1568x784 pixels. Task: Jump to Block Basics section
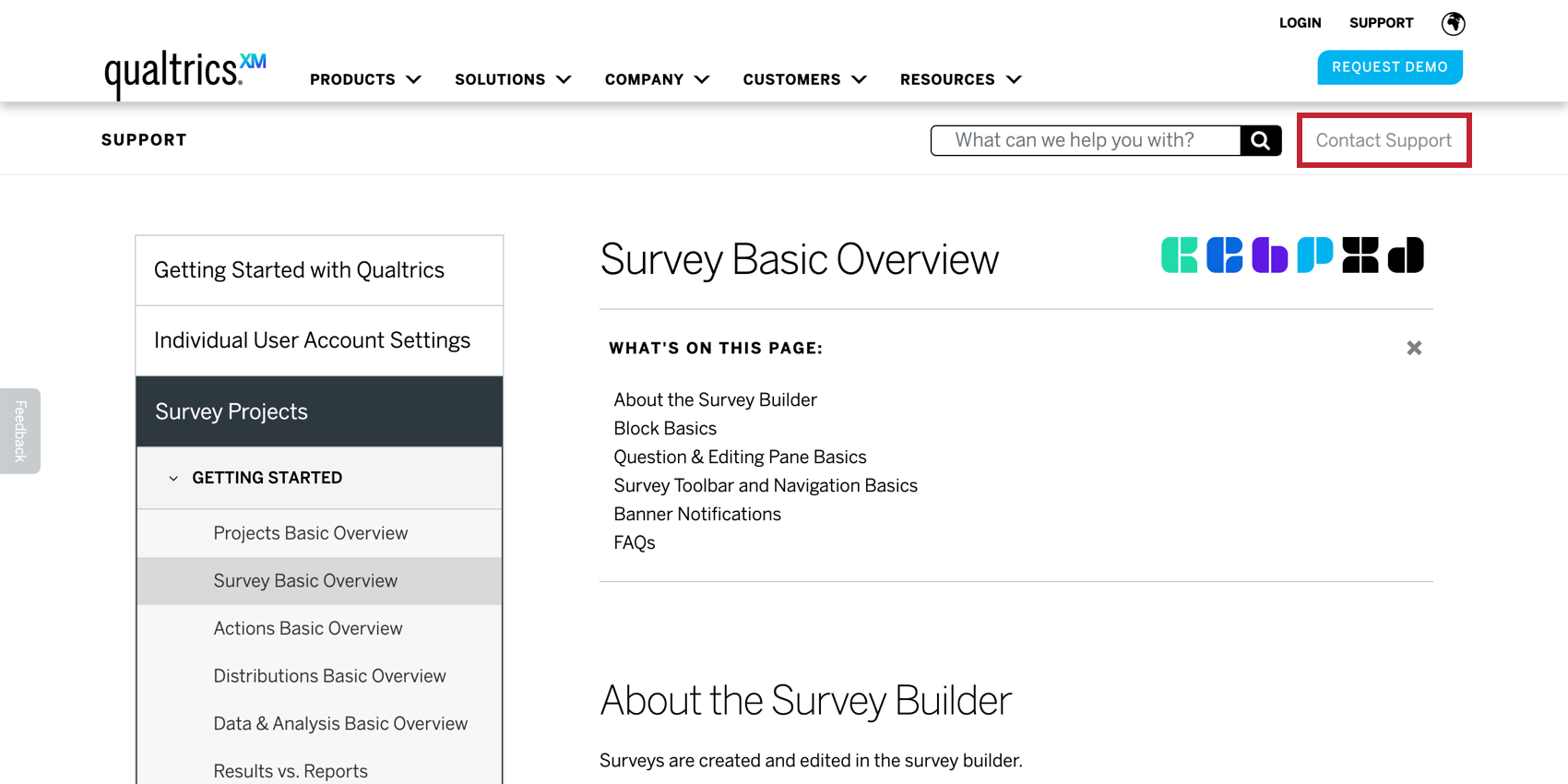[x=665, y=428]
